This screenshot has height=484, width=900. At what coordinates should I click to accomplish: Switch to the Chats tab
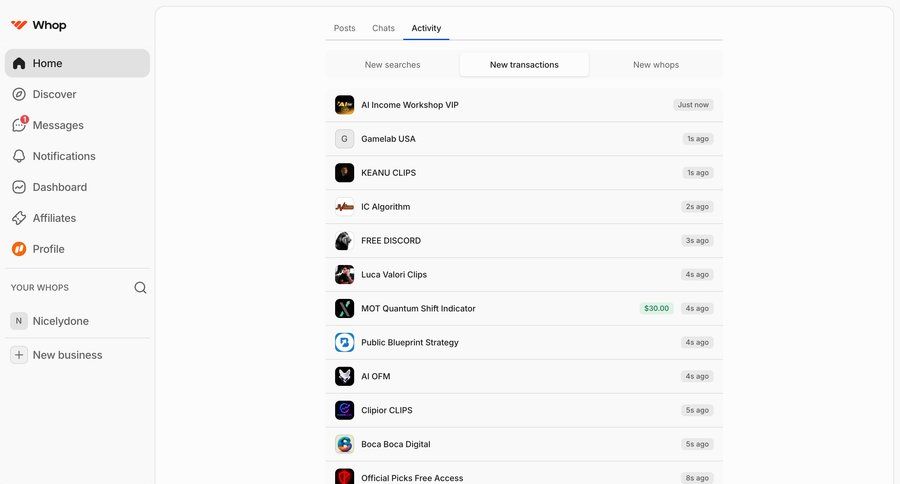click(x=383, y=28)
